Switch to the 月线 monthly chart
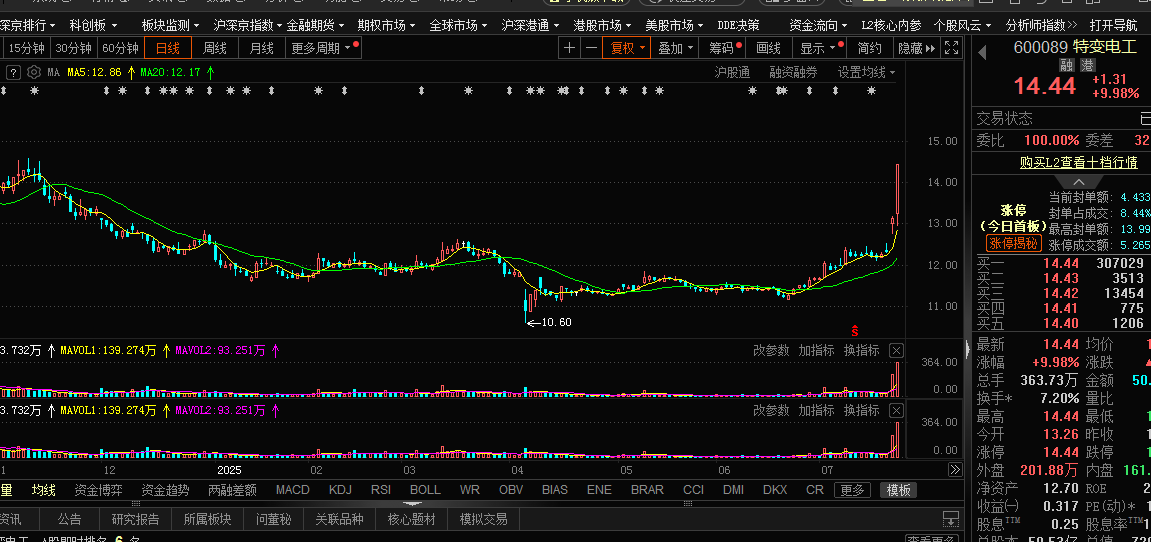1151x542 pixels. 261,48
